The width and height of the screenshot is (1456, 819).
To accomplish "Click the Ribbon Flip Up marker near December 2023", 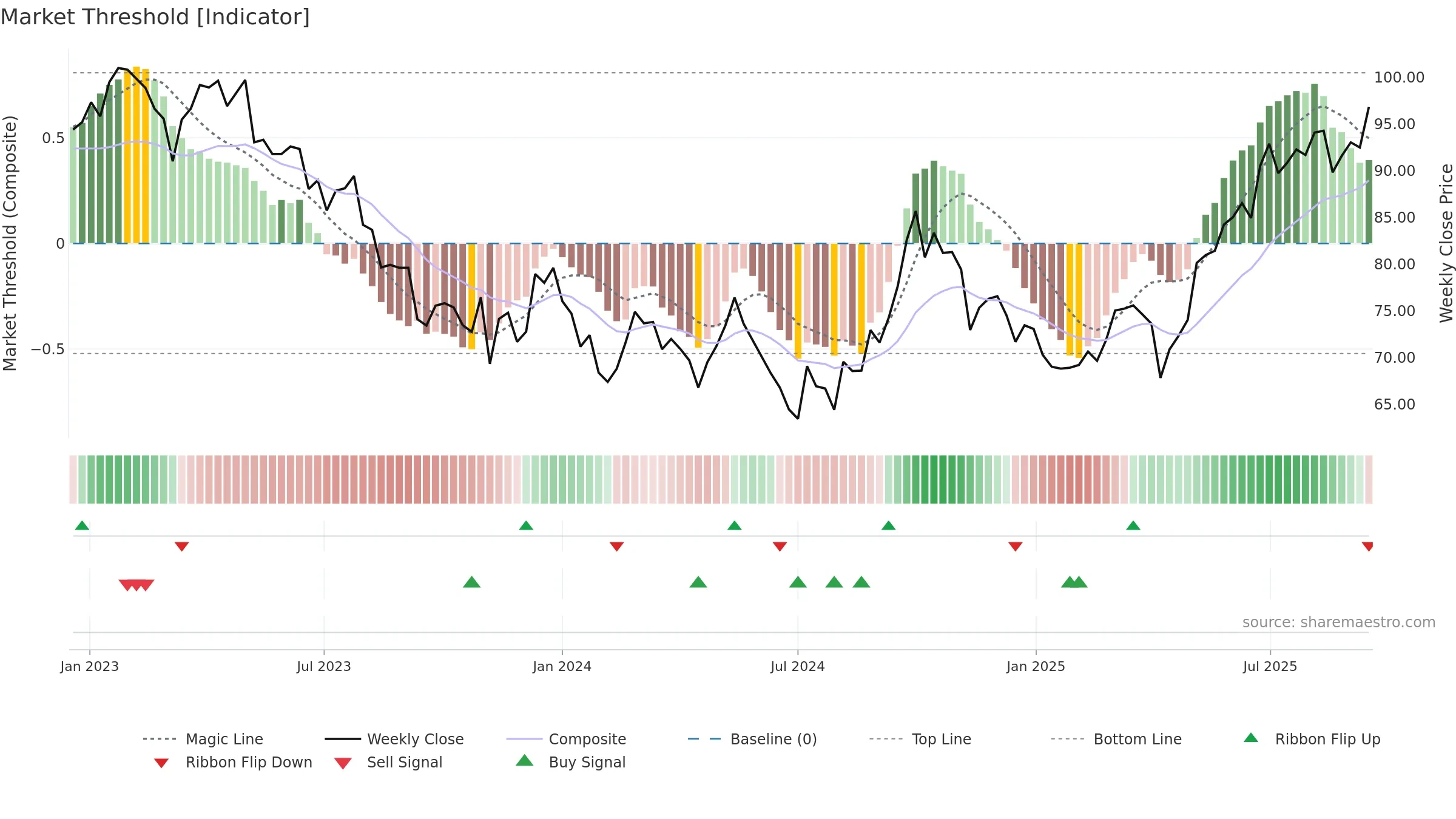I will (x=526, y=525).
